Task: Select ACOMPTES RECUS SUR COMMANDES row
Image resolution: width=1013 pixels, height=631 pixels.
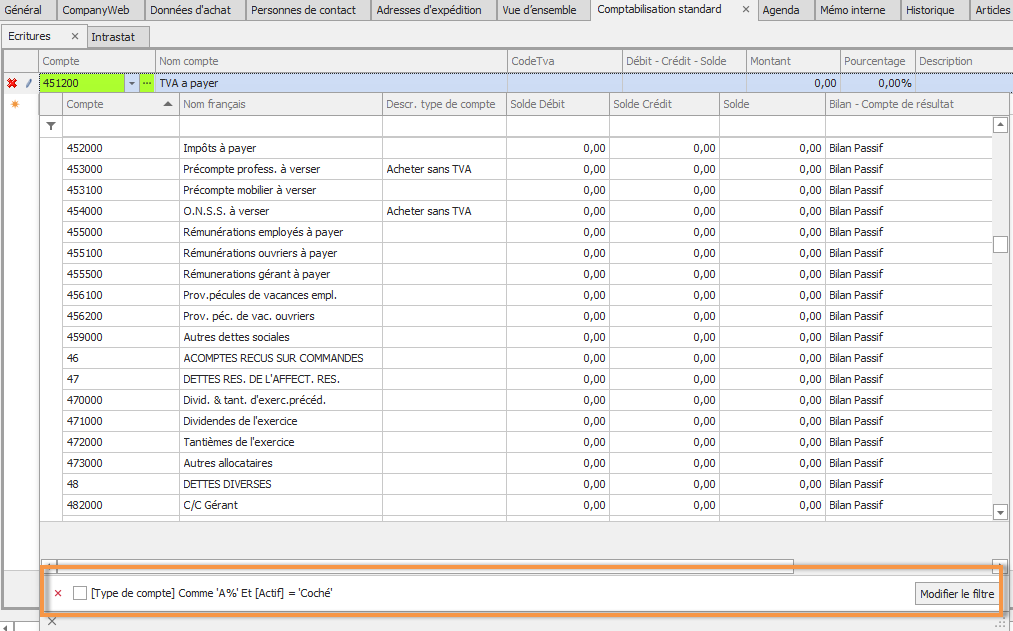Action: tap(527, 358)
